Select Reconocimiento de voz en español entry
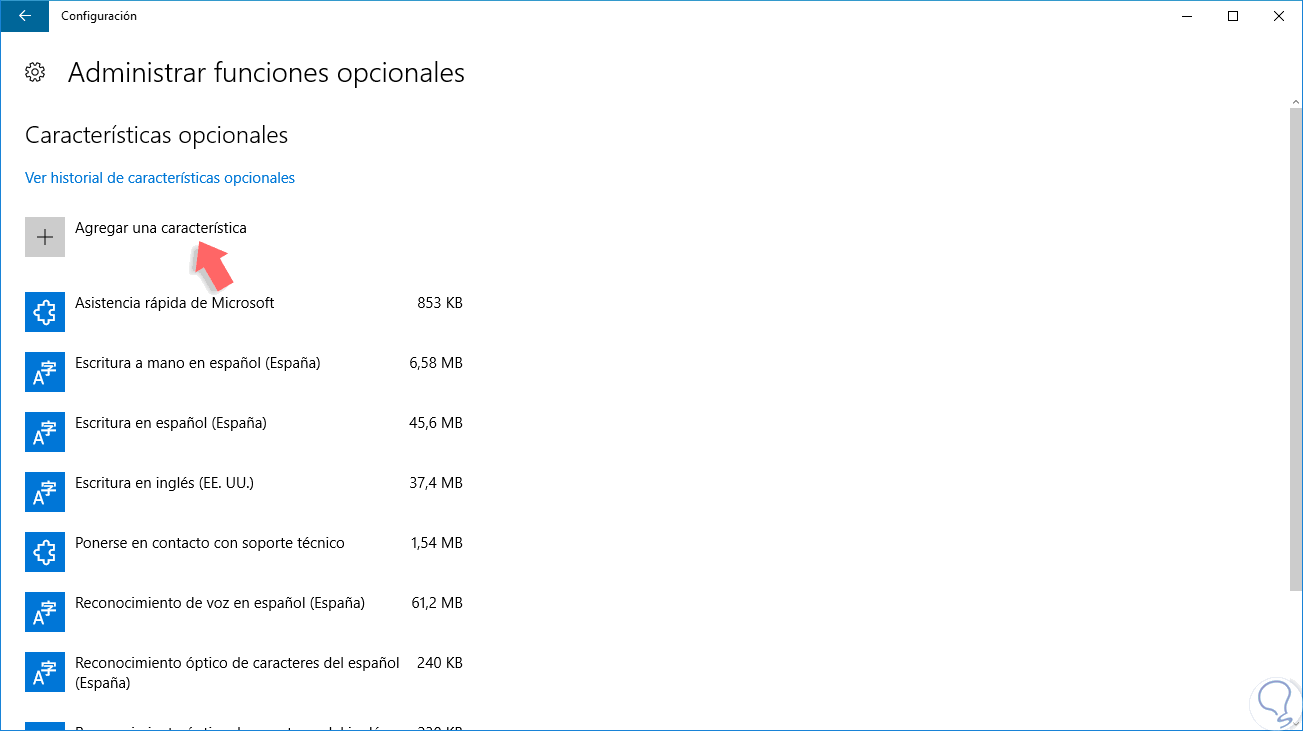The height and width of the screenshot is (731, 1303). tap(220, 603)
